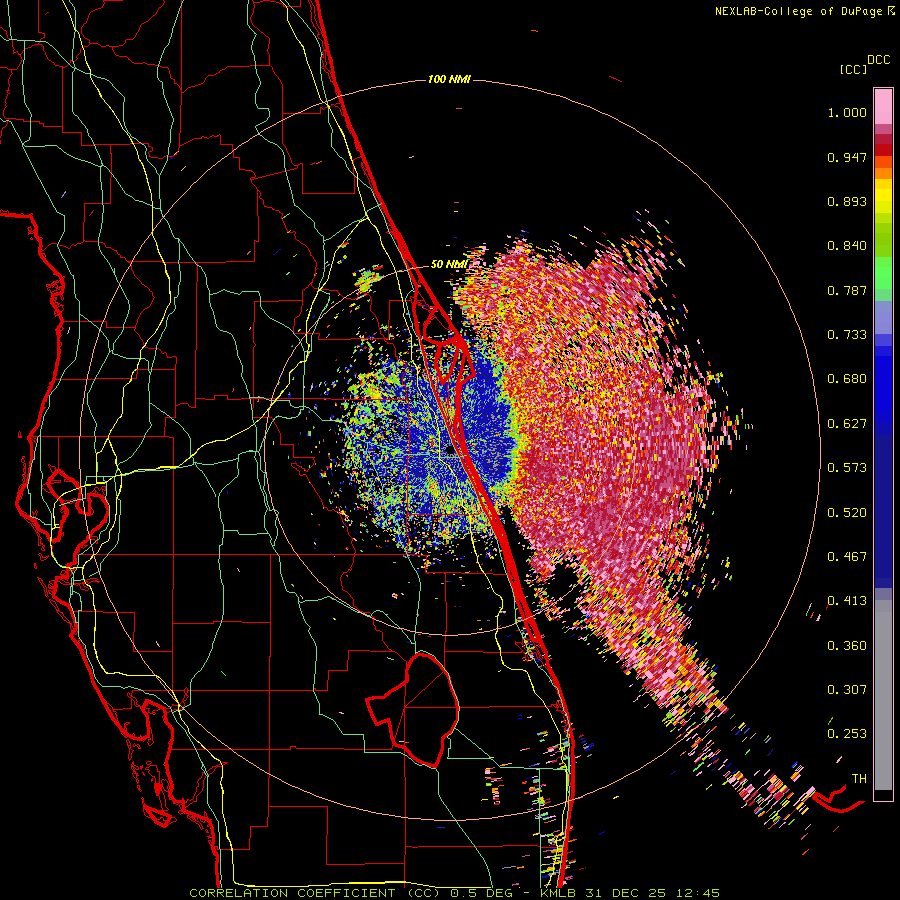The image size is (900, 900).
Task: Click the 0.467 color scale label
Action: (x=847, y=557)
